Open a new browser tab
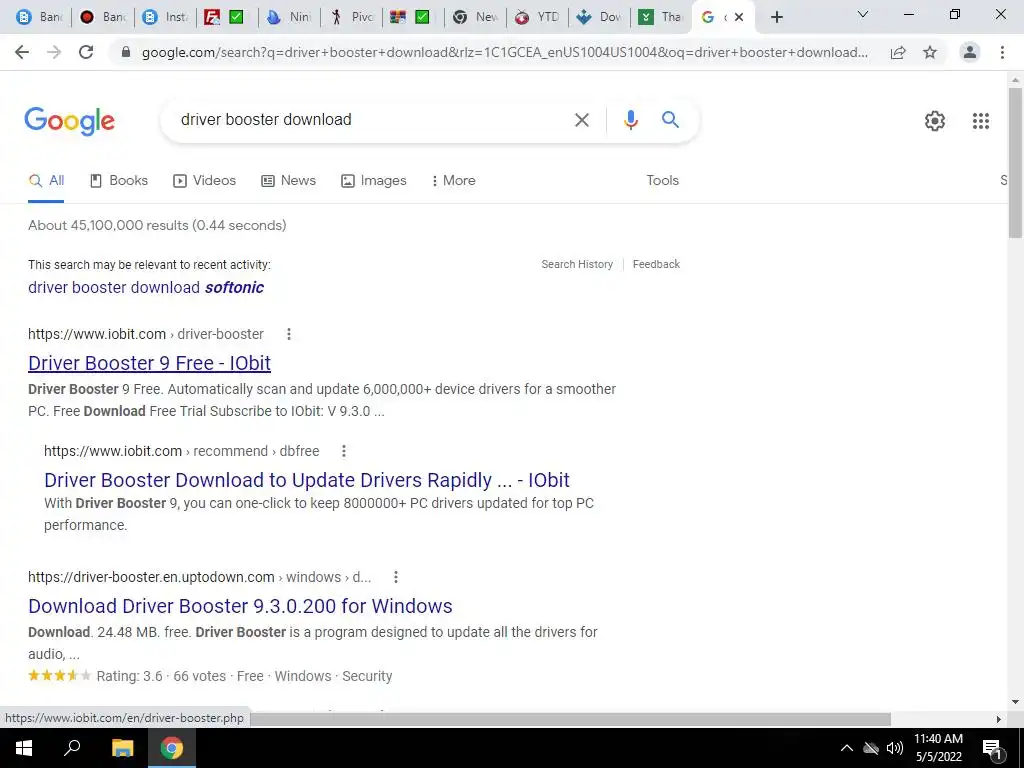The image size is (1024, 768). point(776,17)
